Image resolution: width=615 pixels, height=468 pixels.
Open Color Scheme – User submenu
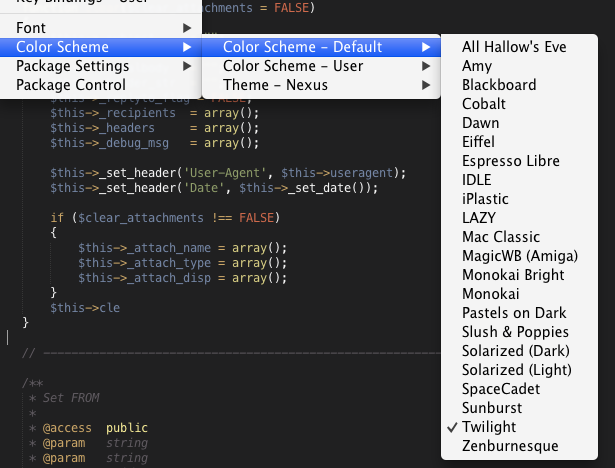tap(321, 66)
